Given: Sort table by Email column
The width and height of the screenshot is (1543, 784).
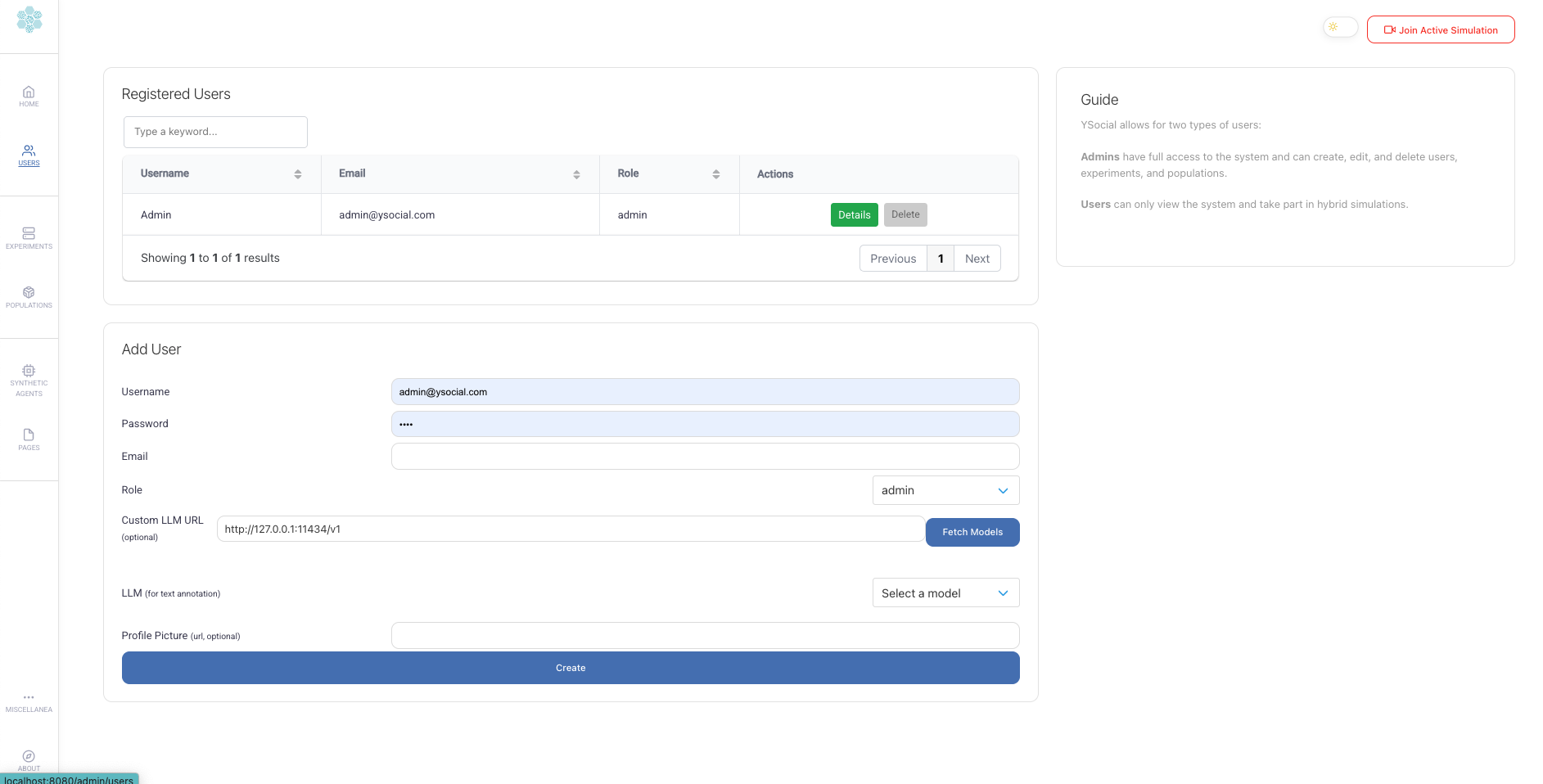Looking at the screenshot, I should (x=576, y=174).
